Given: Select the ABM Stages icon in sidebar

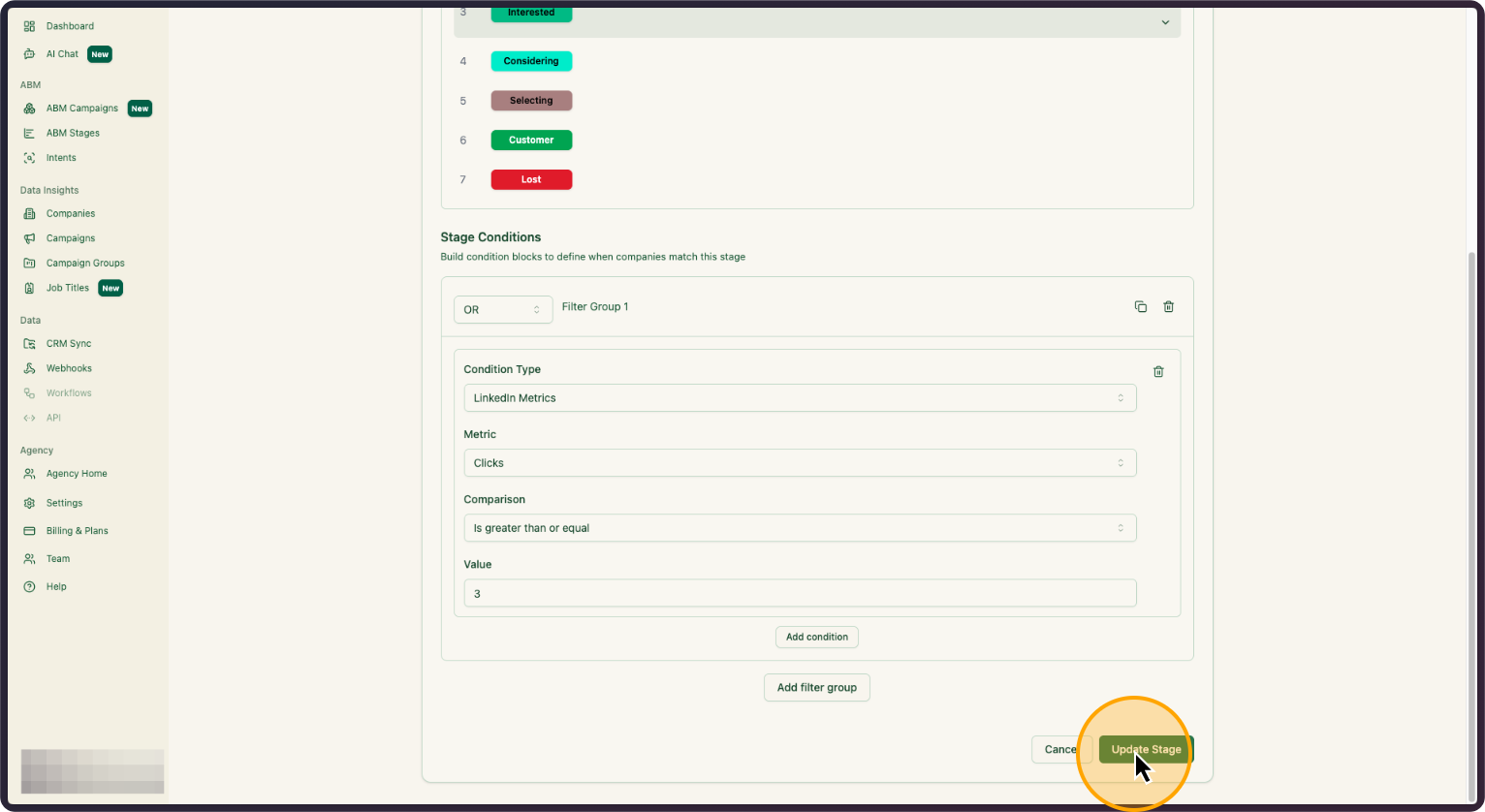Looking at the screenshot, I should click(x=30, y=132).
